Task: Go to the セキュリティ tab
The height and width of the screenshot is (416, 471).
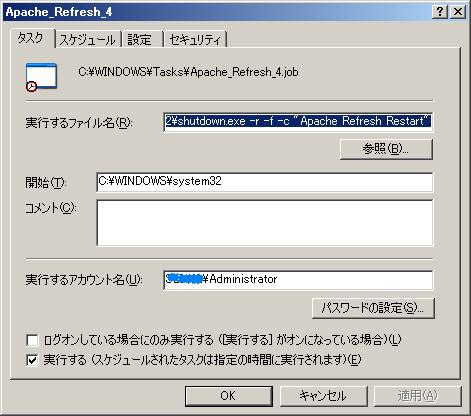Action: pos(195,40)
